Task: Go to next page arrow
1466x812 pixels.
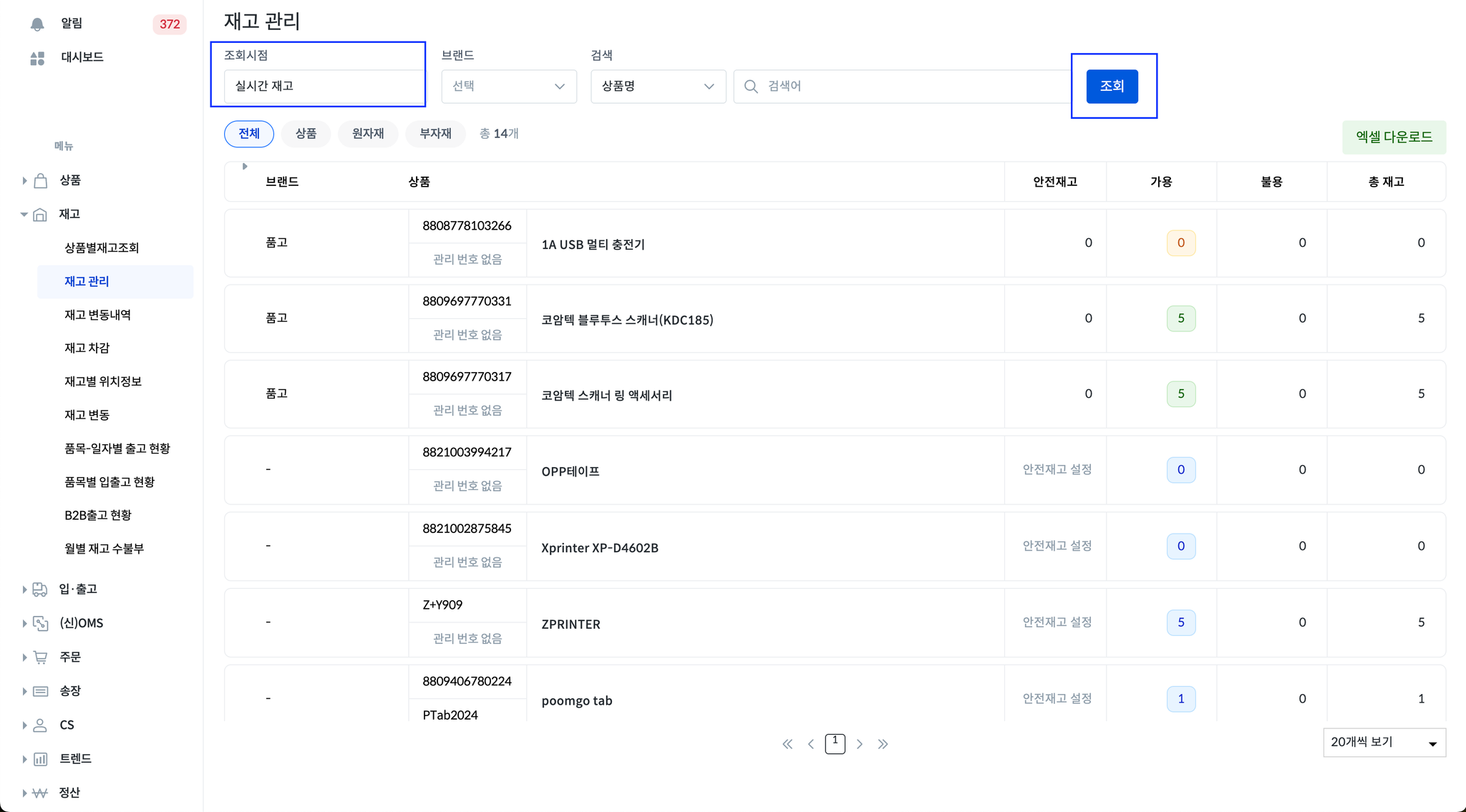Action: point(859,744)
